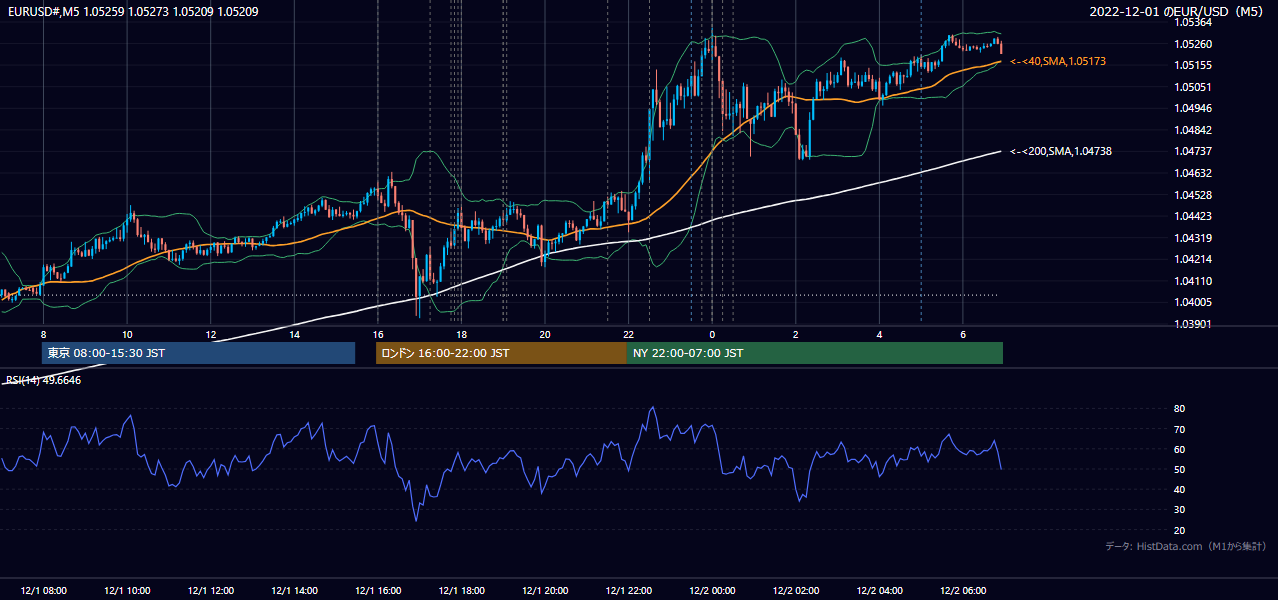This screenshot has height=600, width=1278.
Task: Click price axis value 1.04214
Action: 1192,259
